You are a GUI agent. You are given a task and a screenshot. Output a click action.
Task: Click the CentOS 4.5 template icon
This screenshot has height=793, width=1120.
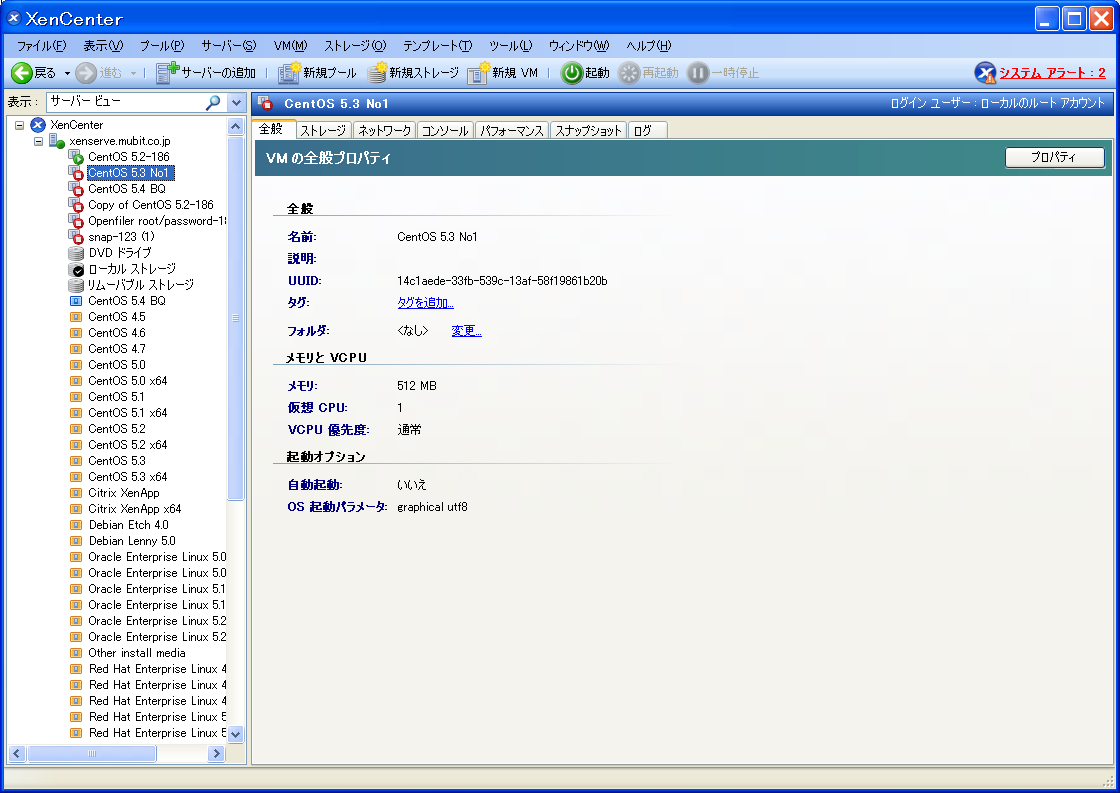[x=76, y=316]
